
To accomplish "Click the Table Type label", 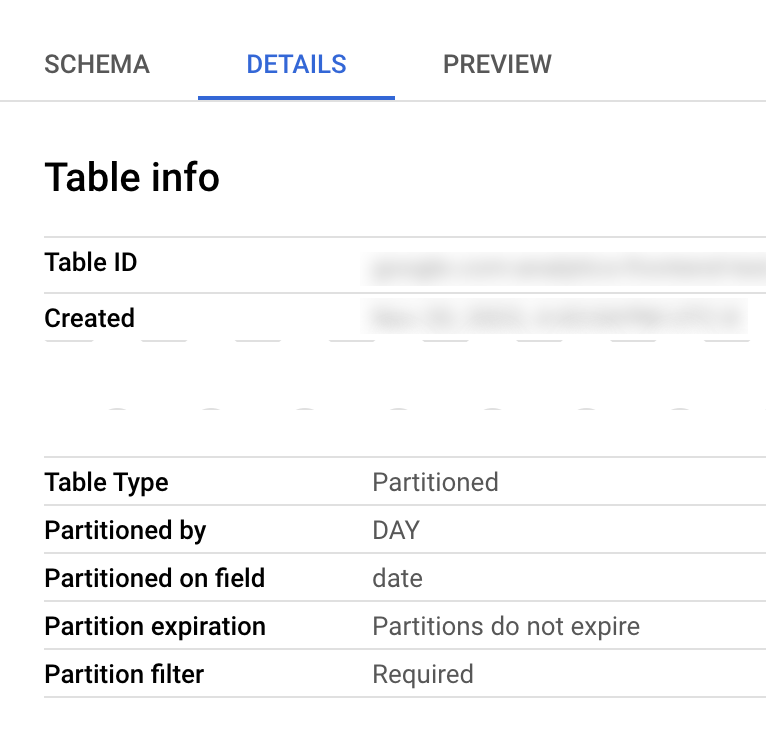I will point(106,482).
